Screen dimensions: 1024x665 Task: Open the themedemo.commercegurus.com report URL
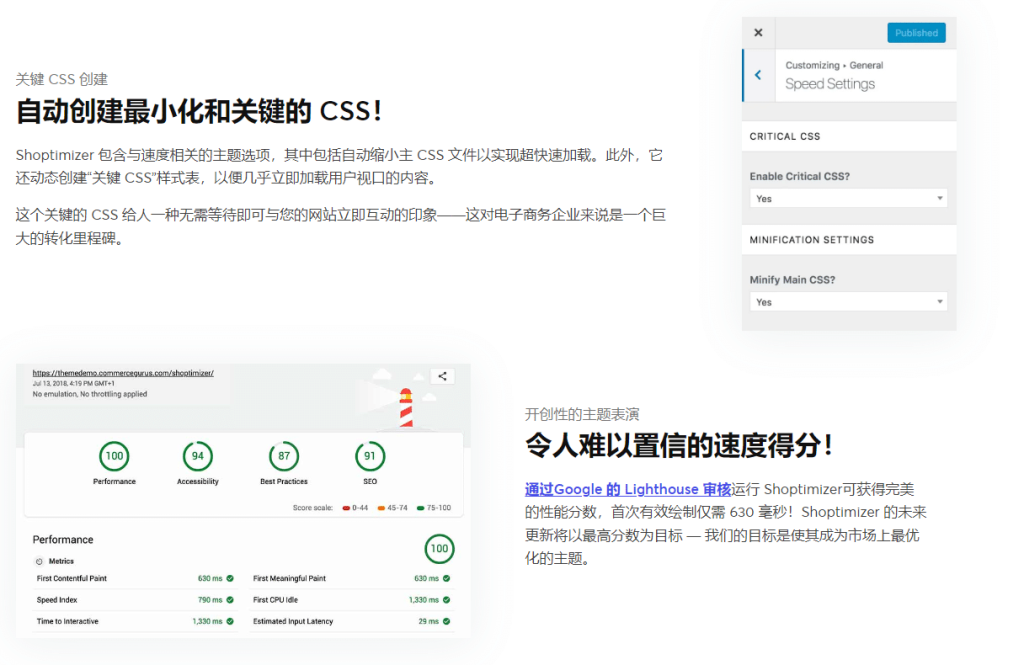click(x=123, y=373)
